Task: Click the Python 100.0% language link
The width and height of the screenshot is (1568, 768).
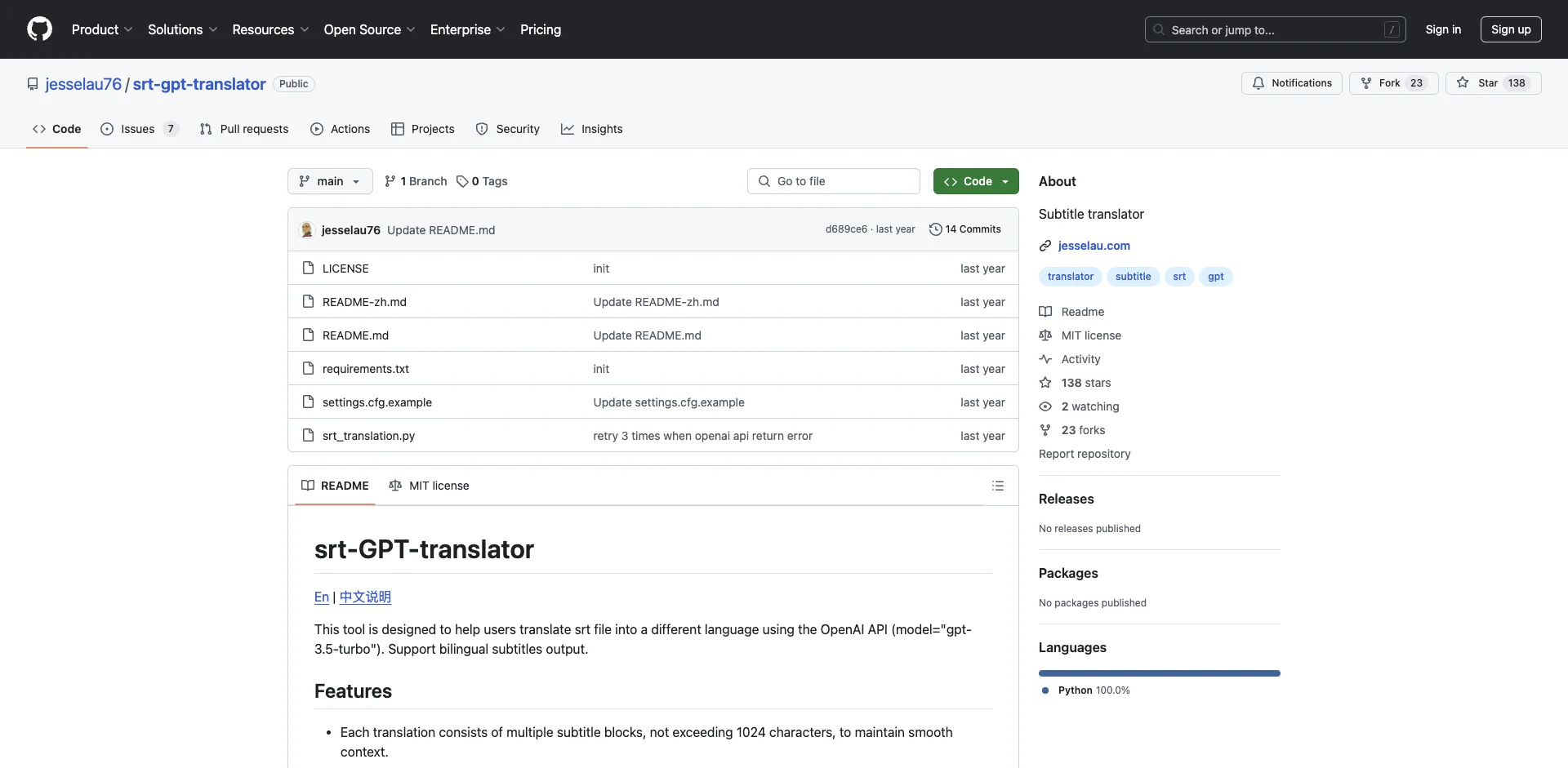Action: point(1086,690)
